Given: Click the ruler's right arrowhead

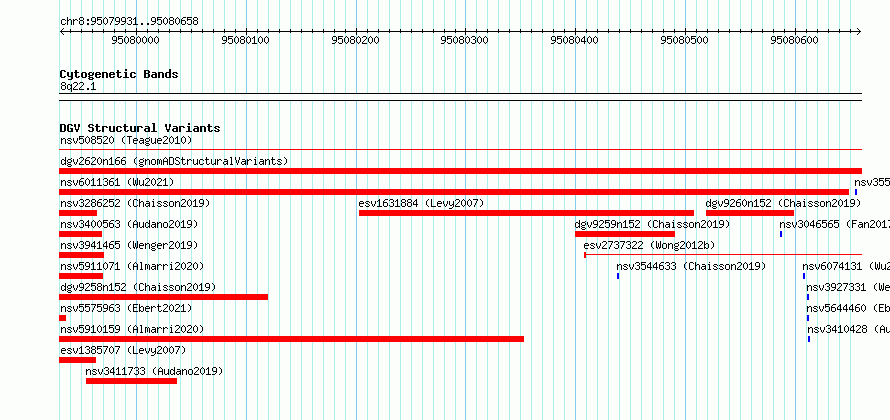Looking at the screenshot, I should [859, 32].
